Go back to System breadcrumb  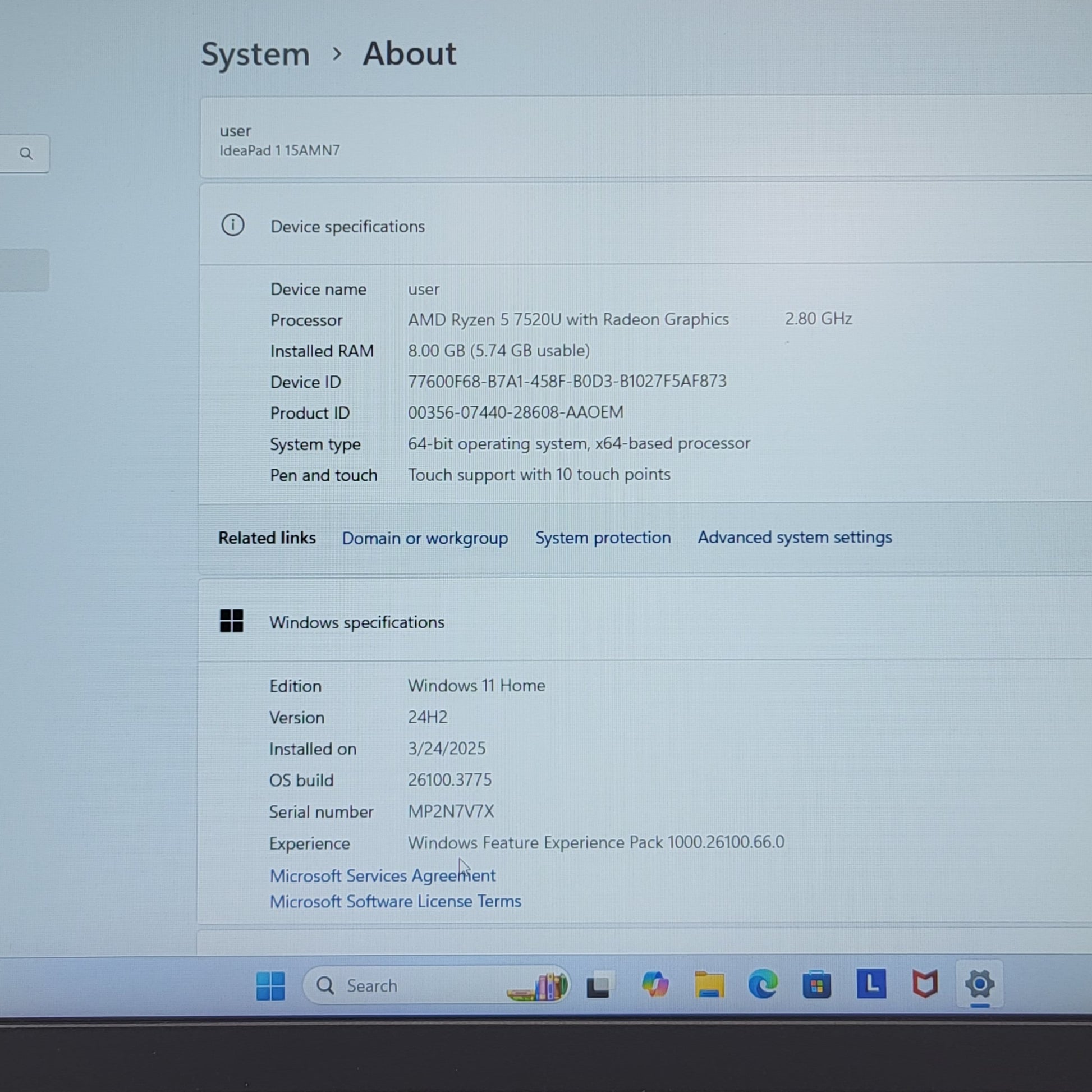[x=255, y=55]
